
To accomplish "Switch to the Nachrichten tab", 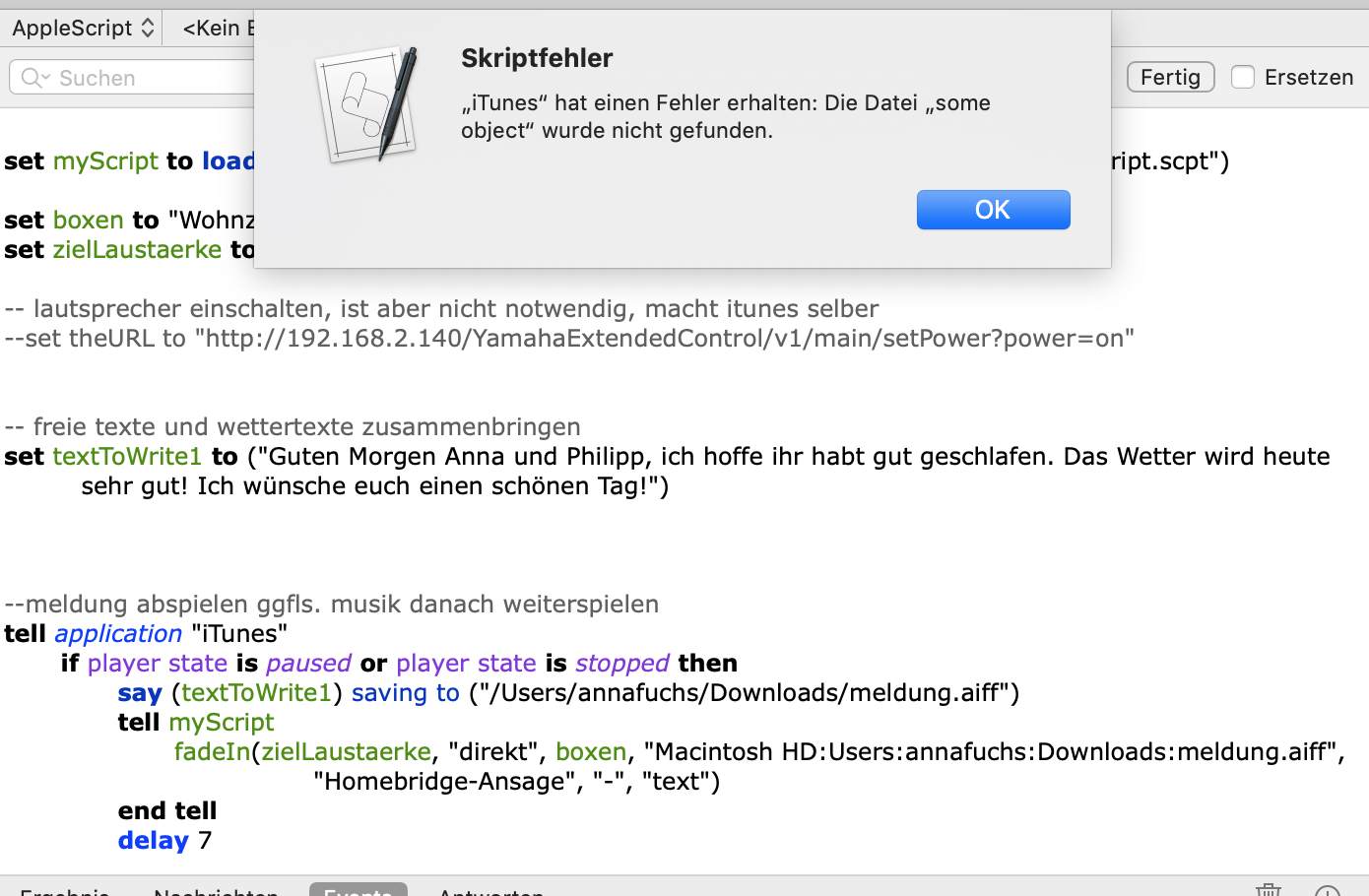I will (x=216, y=891).
